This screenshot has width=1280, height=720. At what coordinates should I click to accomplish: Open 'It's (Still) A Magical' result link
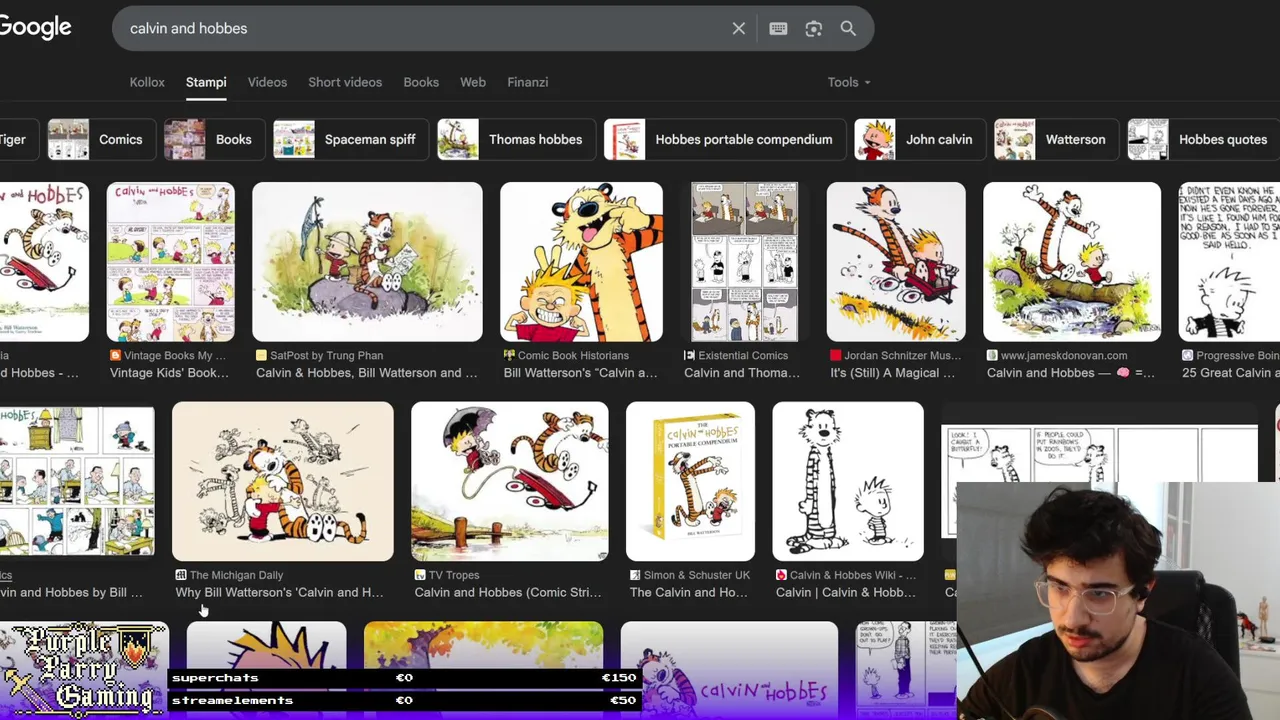pos(892,373)
